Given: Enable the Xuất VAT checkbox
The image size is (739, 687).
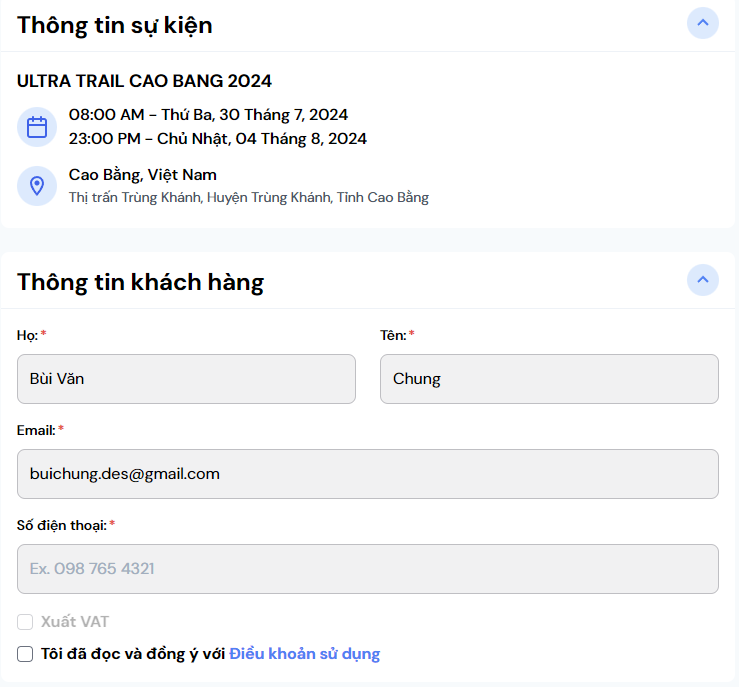Looking at the screenshot, I should pyautogui.click(x=26, y=622).
